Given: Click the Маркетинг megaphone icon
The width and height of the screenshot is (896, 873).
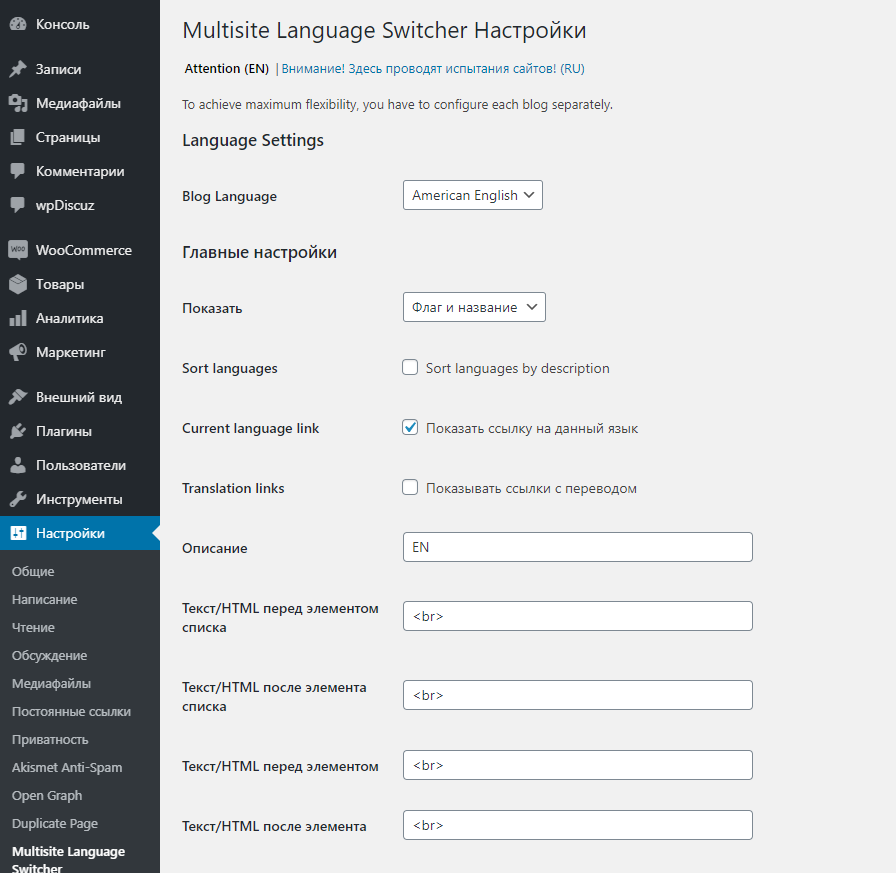Looking at the screenshot, I should coord(18,352).
